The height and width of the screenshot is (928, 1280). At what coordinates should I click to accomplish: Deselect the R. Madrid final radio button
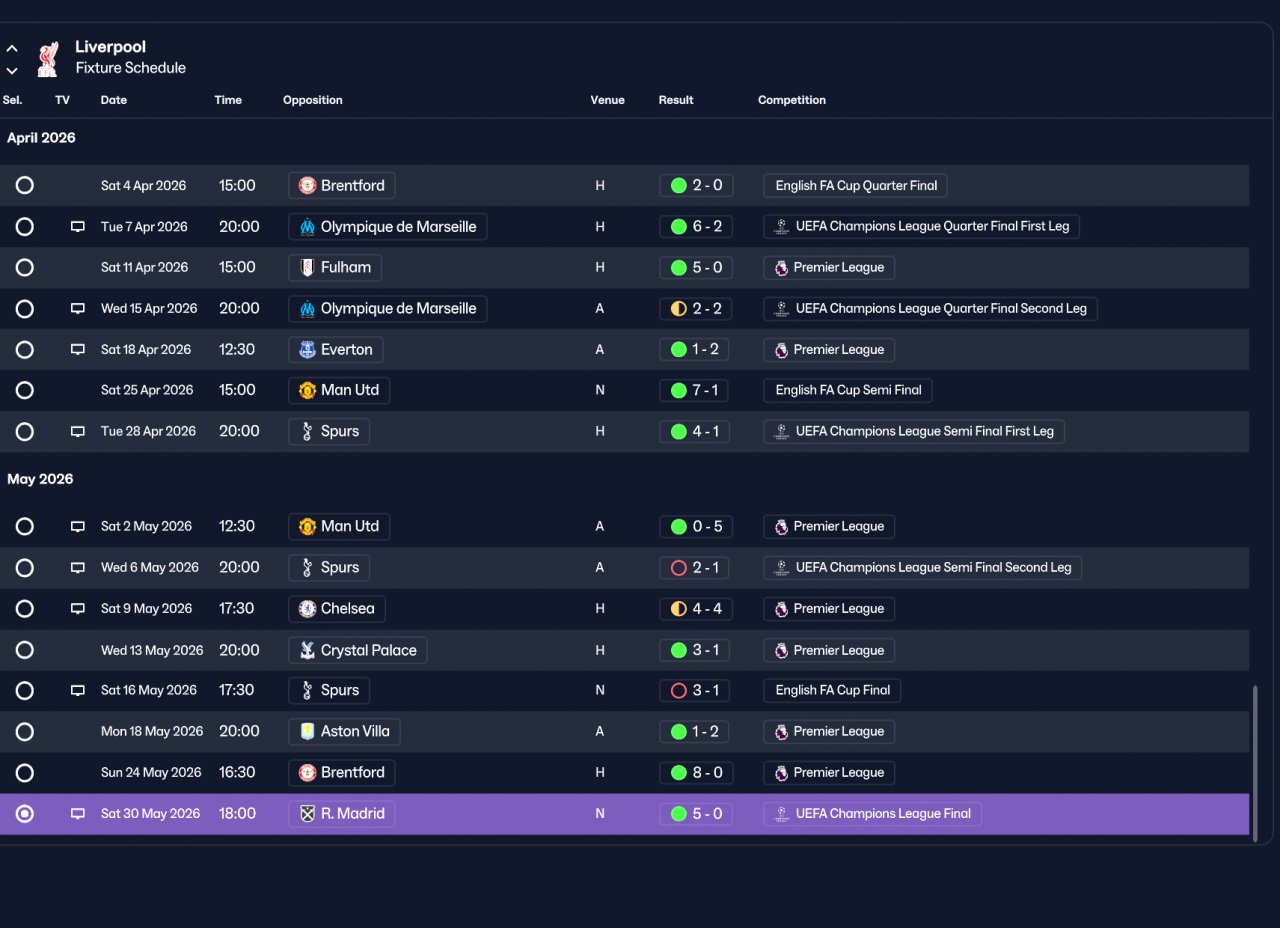(x=25, y=814)
